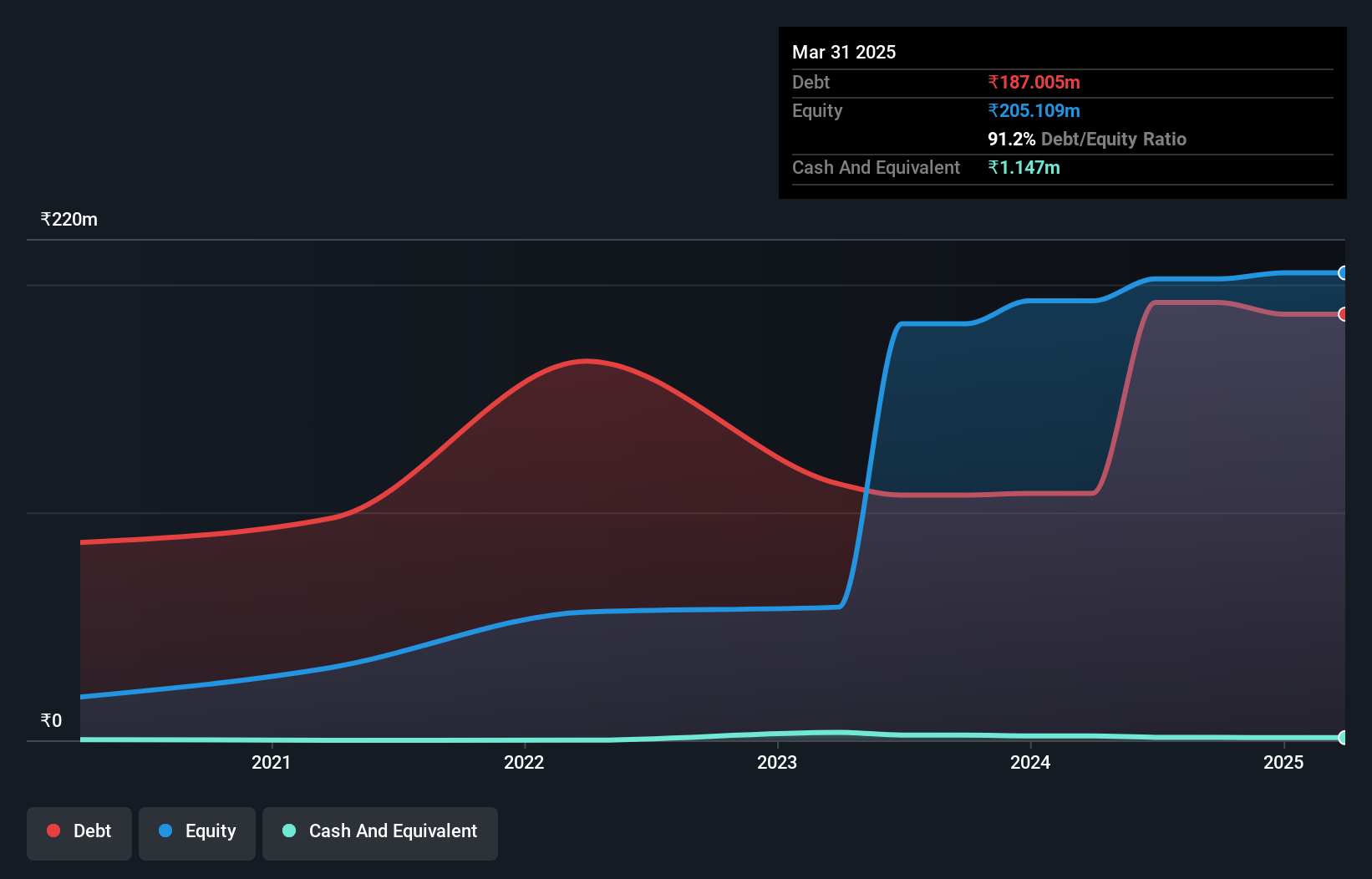Click the Cash And Equivalent tooltip label
This screenshot has width=1372, height=879.
coord(876,167)
